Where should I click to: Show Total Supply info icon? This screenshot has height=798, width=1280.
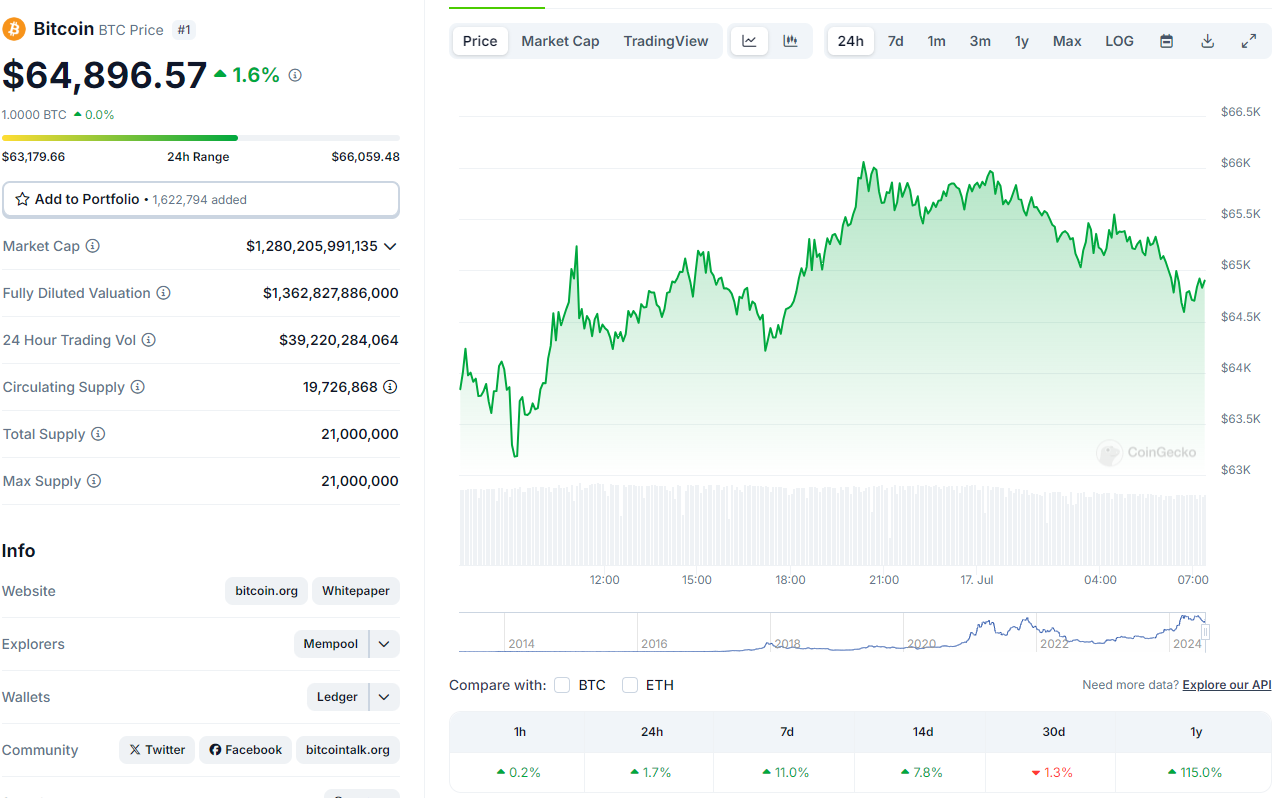[x=98, y=434]
